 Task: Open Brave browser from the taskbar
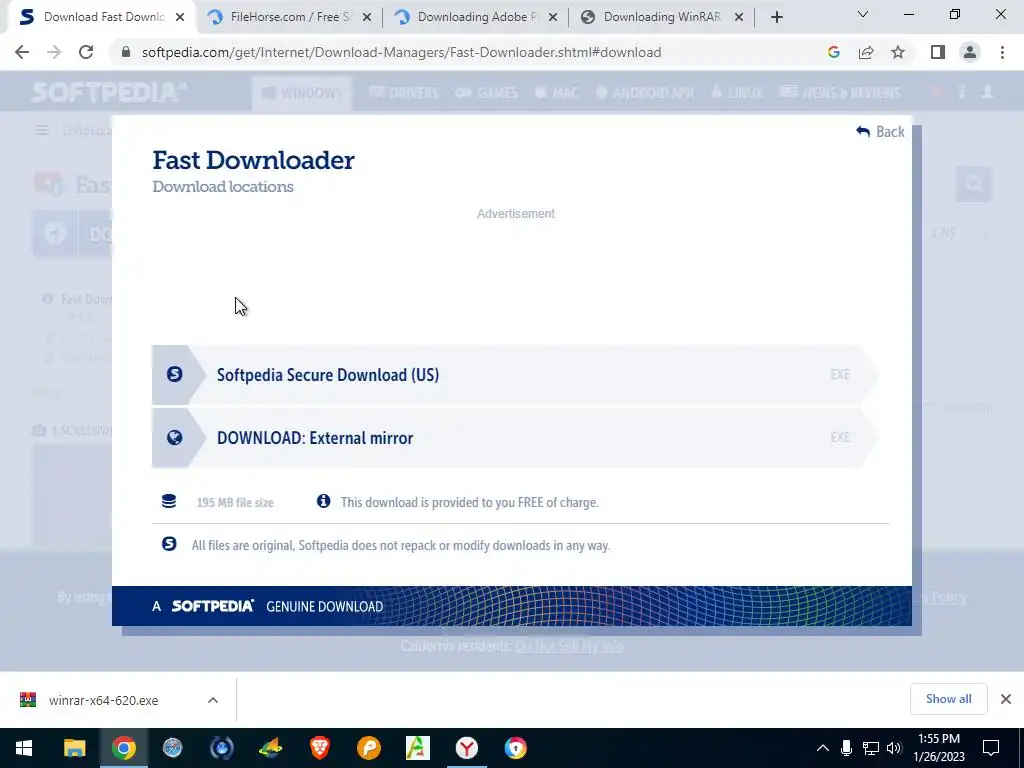tap(319, 748)
